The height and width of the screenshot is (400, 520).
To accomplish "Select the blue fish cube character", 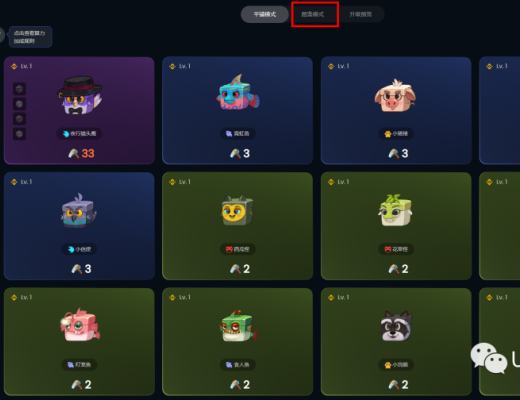I will (x=238, y=92).
